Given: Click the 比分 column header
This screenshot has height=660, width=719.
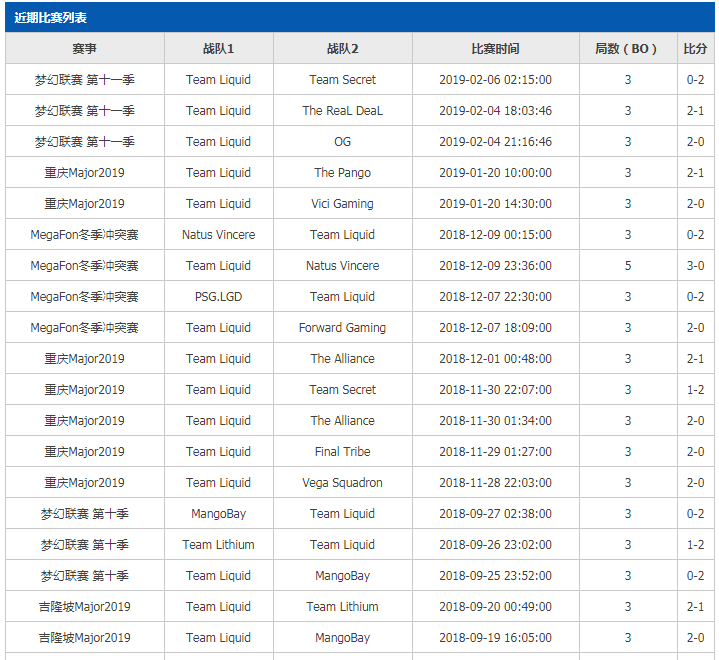Looking at the screenshot, I should pos(695,49).
